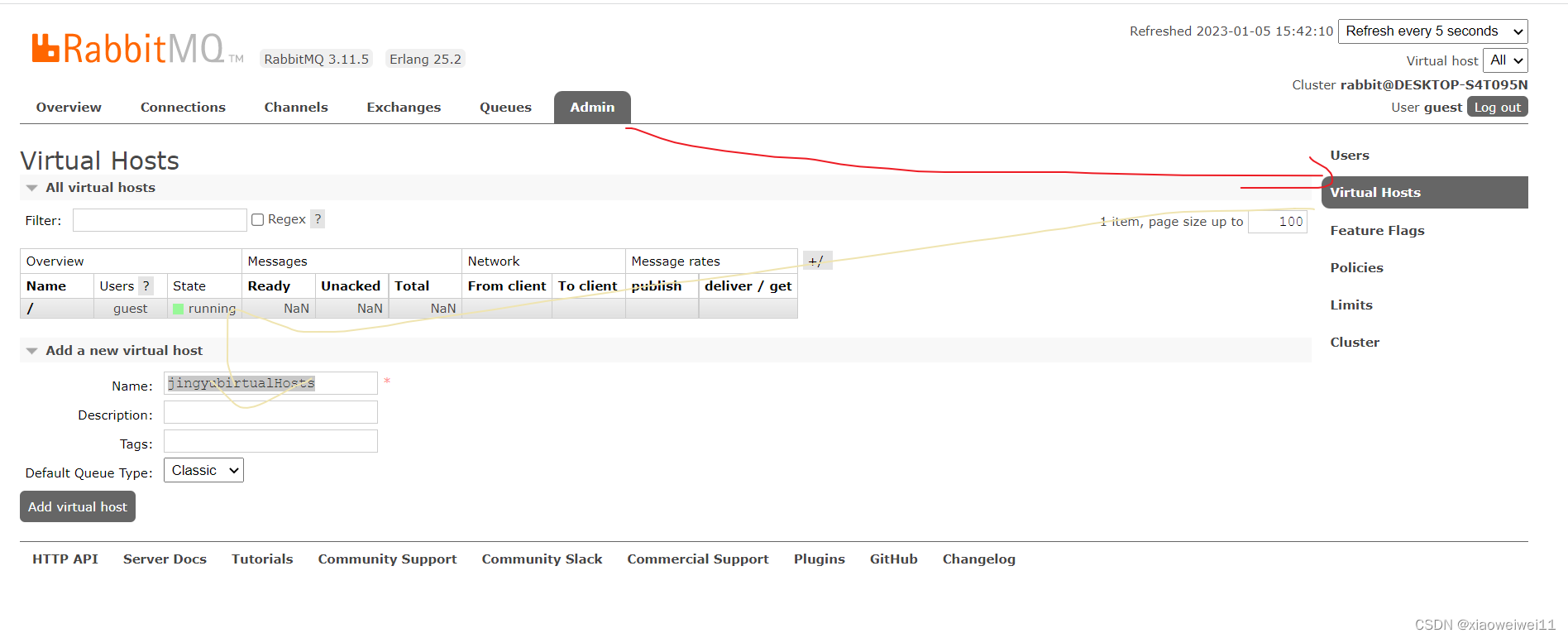Click the cluster name rabbit@DESKTOP-S4T095N

(x=1434, y=85)
